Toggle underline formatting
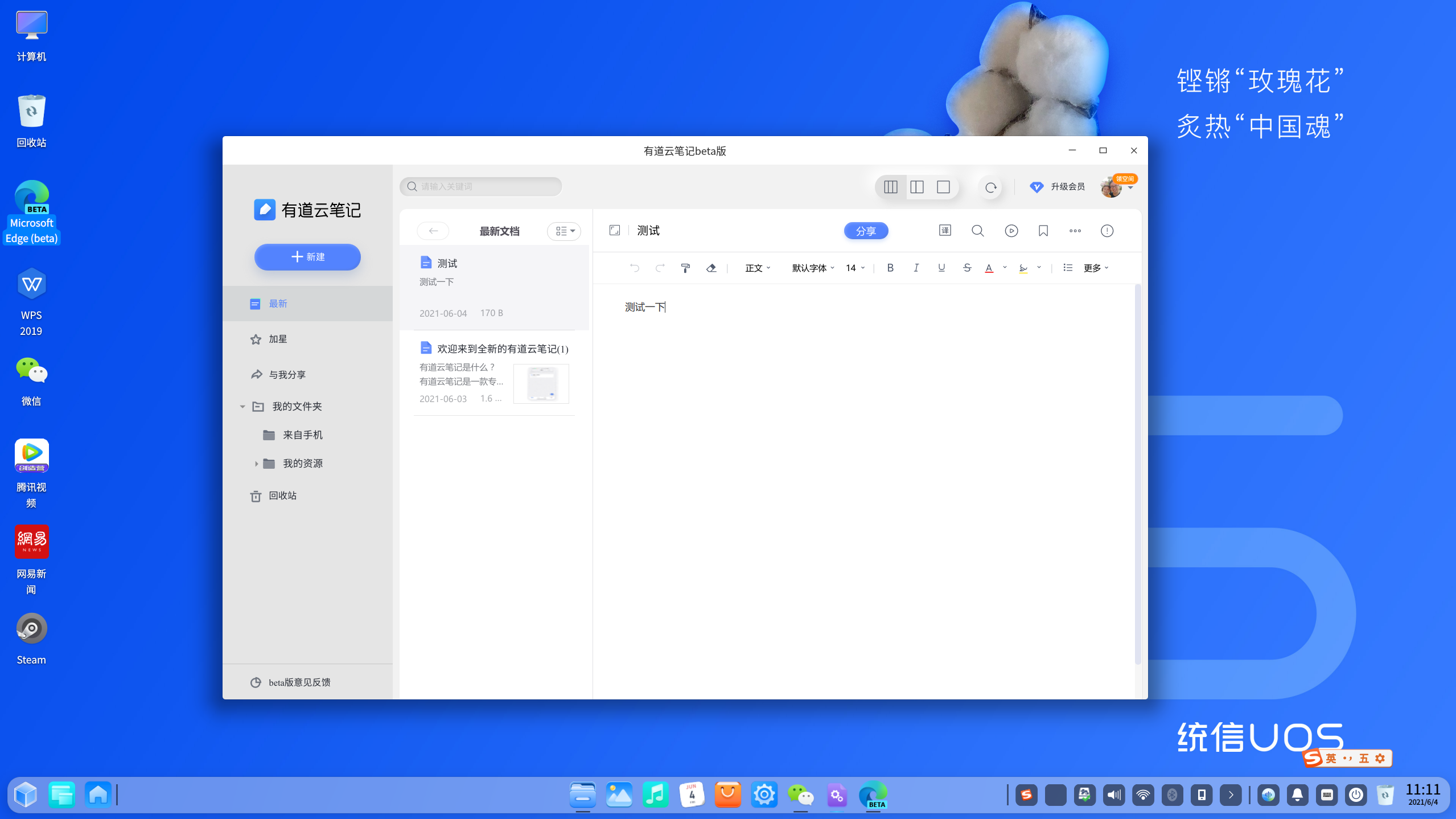 (941, 268)
